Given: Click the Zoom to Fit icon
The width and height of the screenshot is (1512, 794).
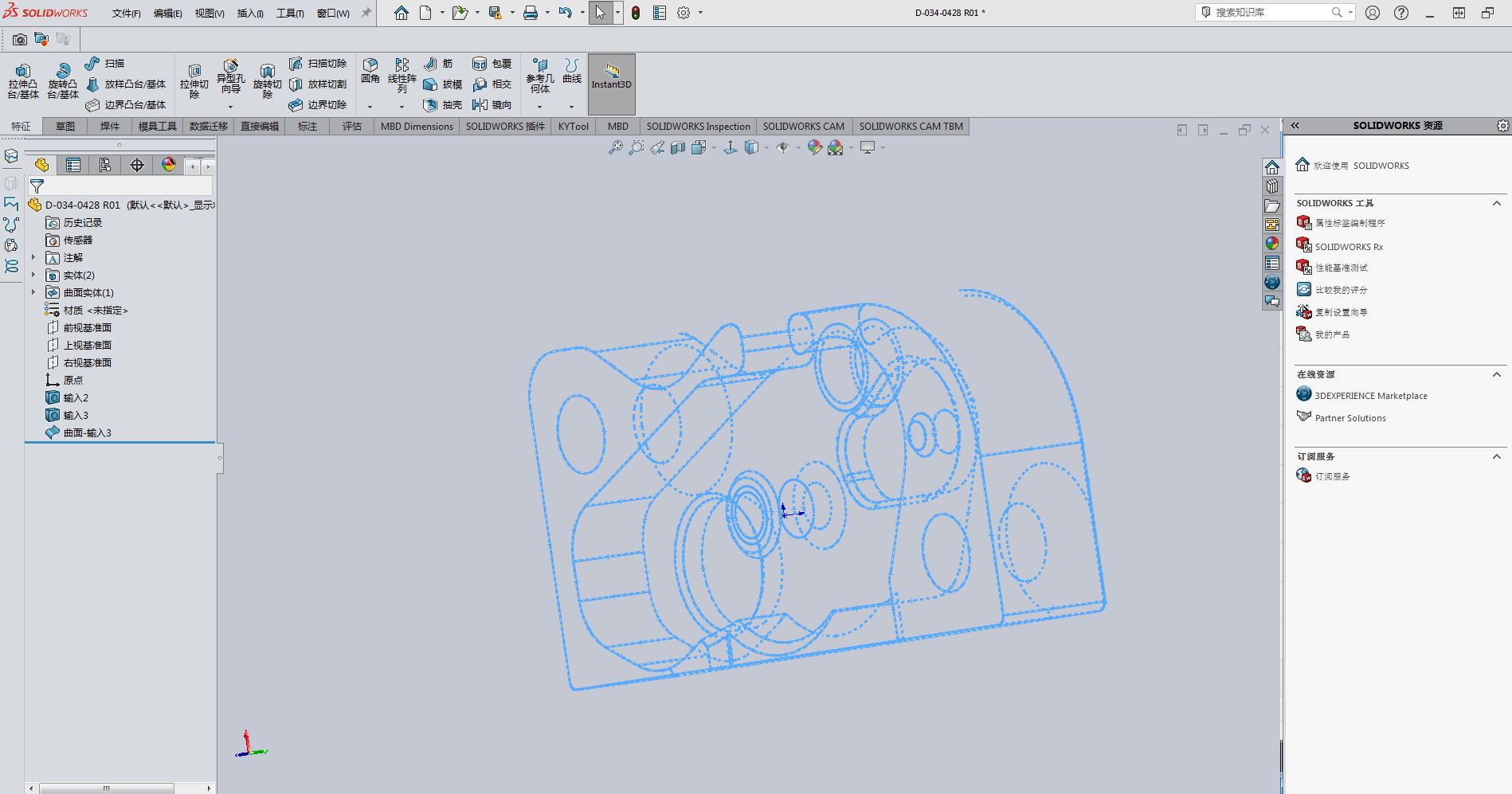Looking at the screenshot, I should click(615, 147).
